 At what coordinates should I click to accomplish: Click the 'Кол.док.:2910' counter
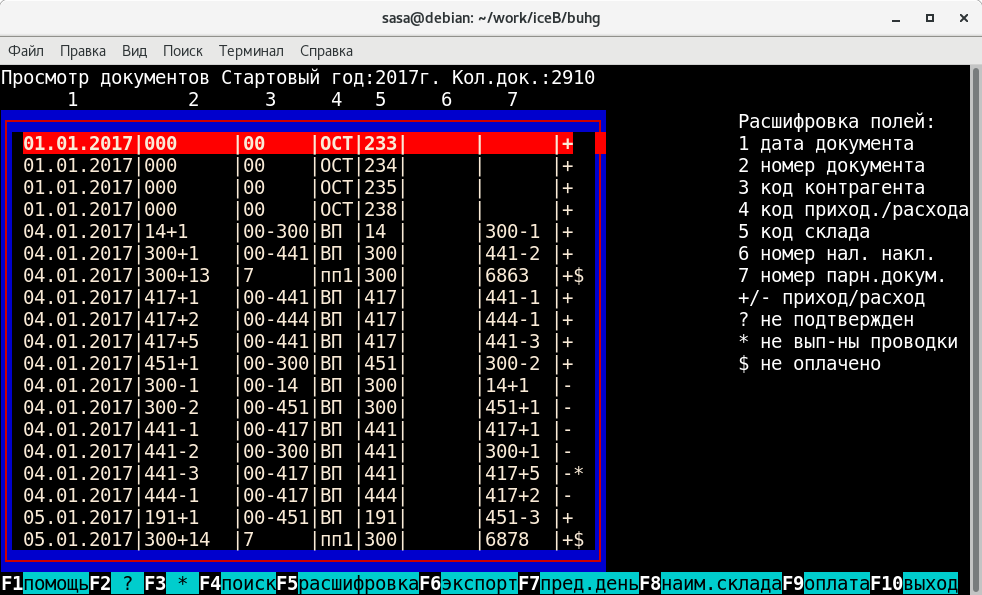tap(524, 78)
